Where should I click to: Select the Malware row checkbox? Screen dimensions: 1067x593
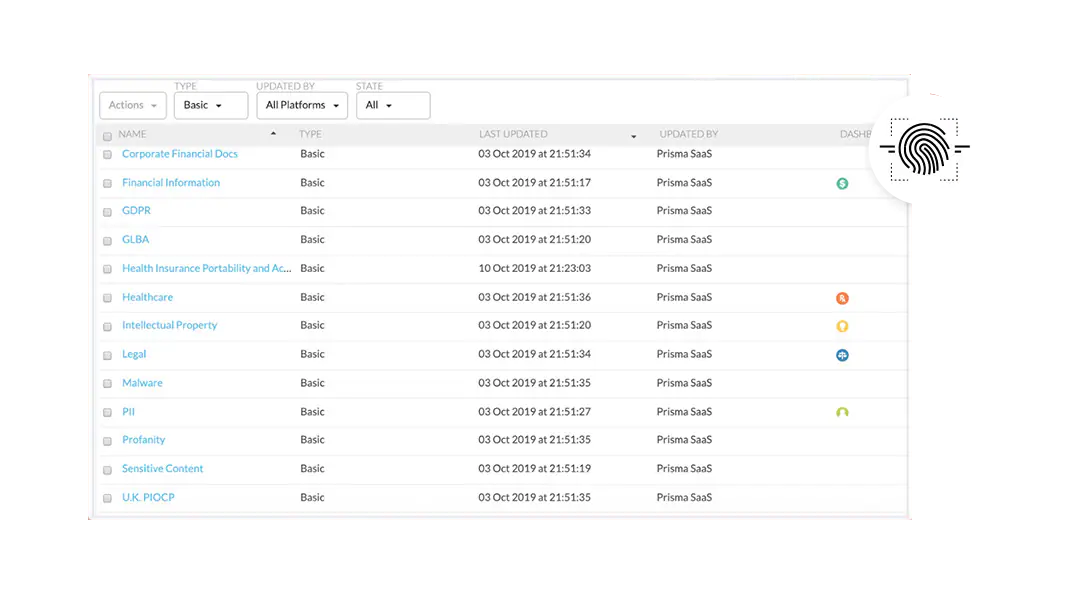click(x=107, y=384)
